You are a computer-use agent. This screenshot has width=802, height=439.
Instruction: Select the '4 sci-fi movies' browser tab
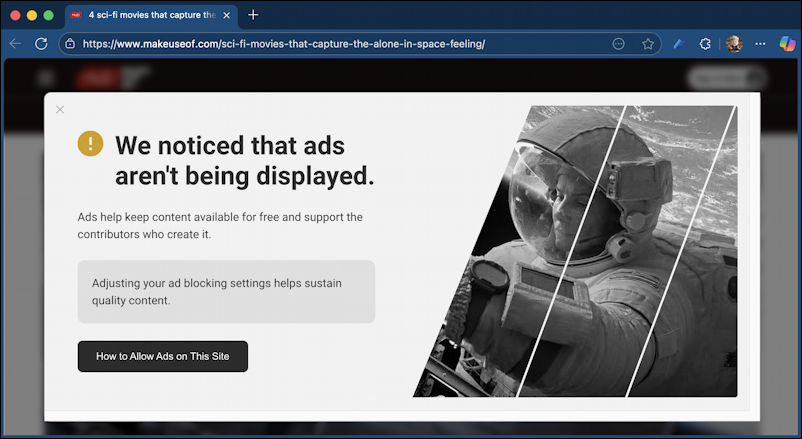(x=151, y=15)
